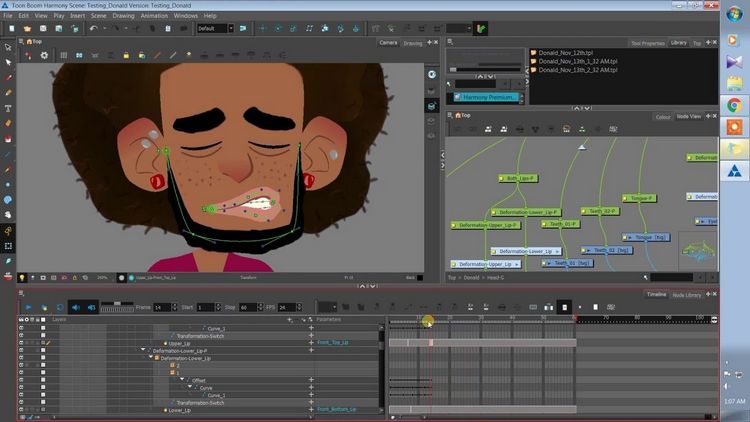Image resolution: width=750 pixels, height=422 pixels.
Task: Toggle the Sound scrubbing icon in Timeline toolbar
Action: pyautogui.click(x=91, y=307)
